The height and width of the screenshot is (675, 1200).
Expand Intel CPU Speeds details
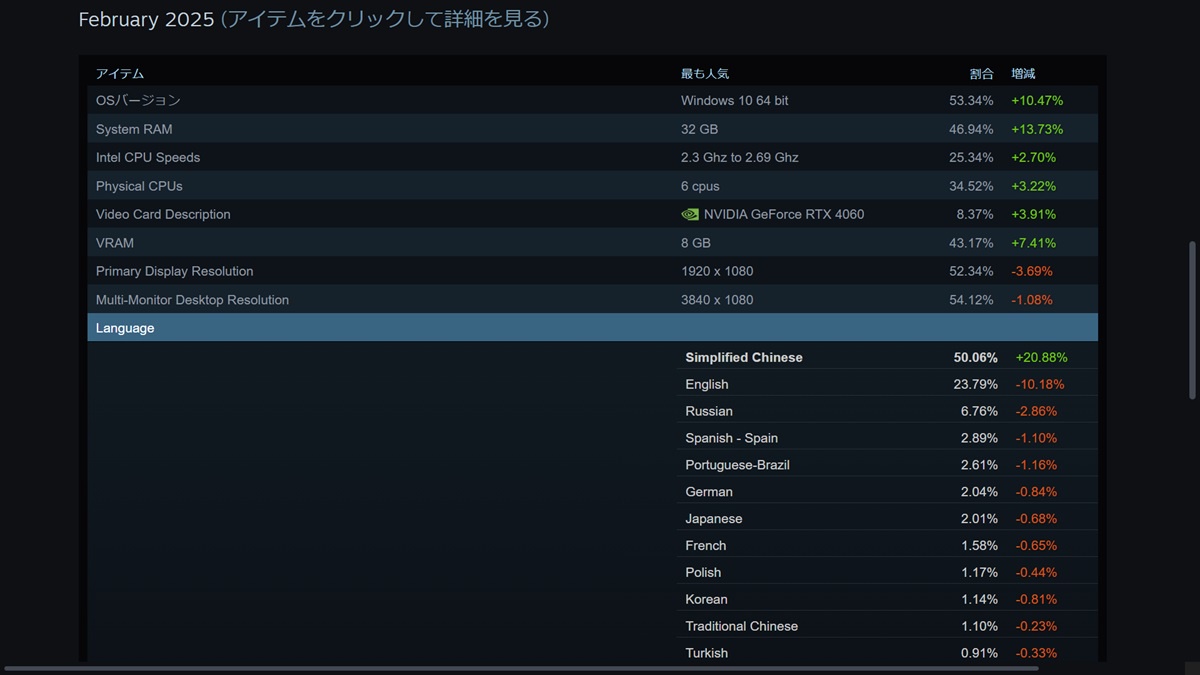click(148, 157)
